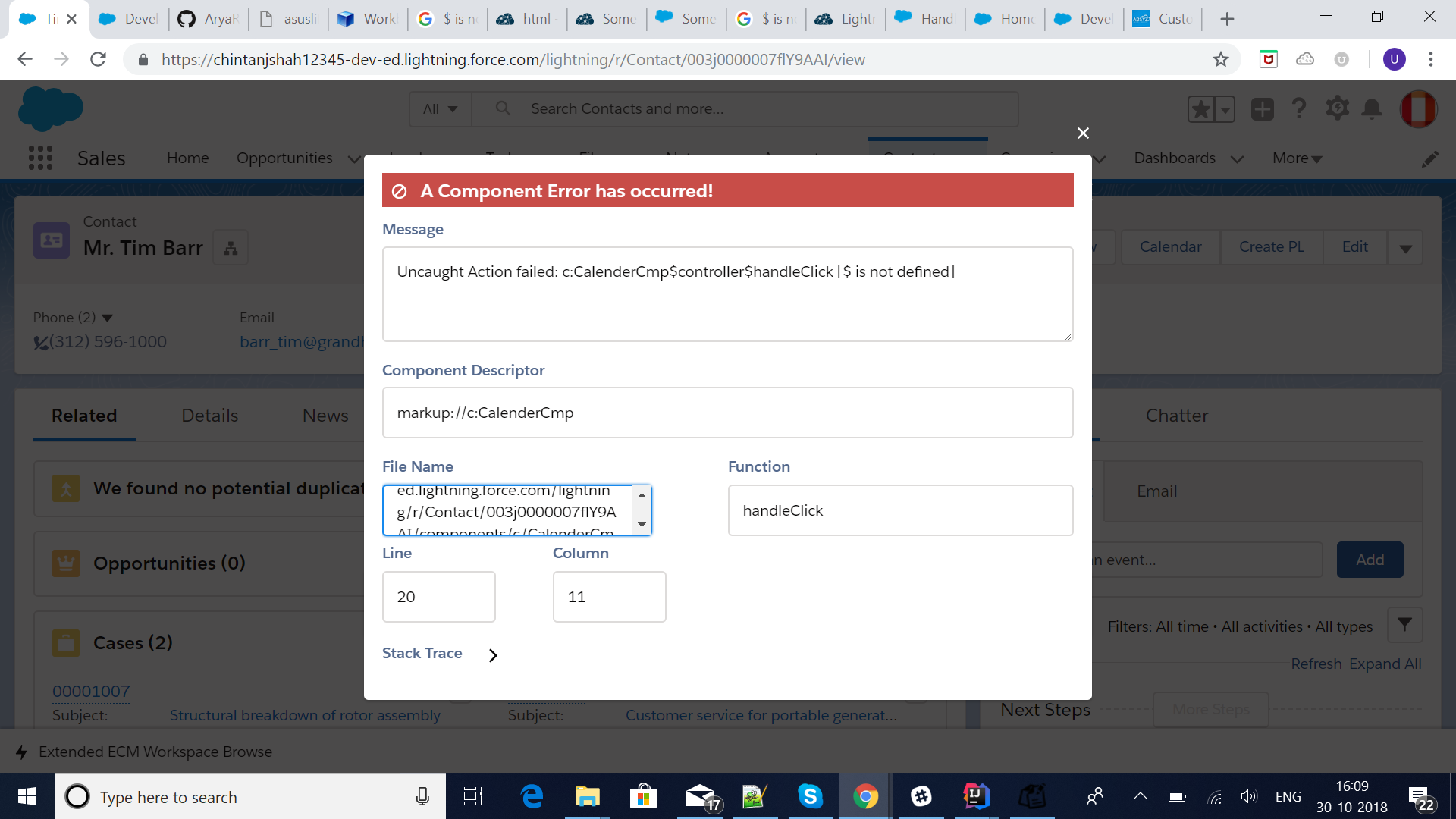Screen dimensions: 1456x819
Task: Click the global actions plus icon
Action: (x=1262, y=109)
